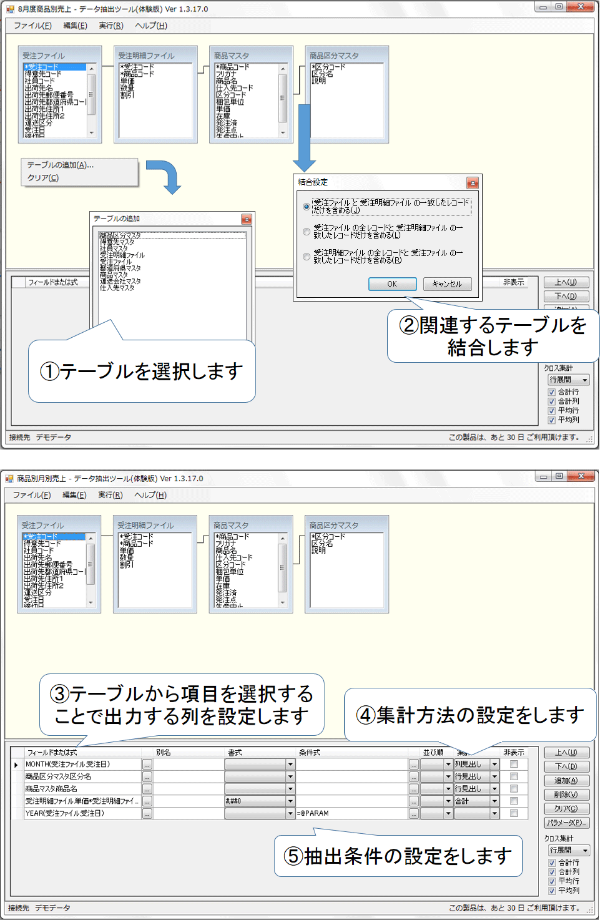Open 並び順 dropdown for MONTH row
The image size is (600, 920).
[x=448, y=765]
